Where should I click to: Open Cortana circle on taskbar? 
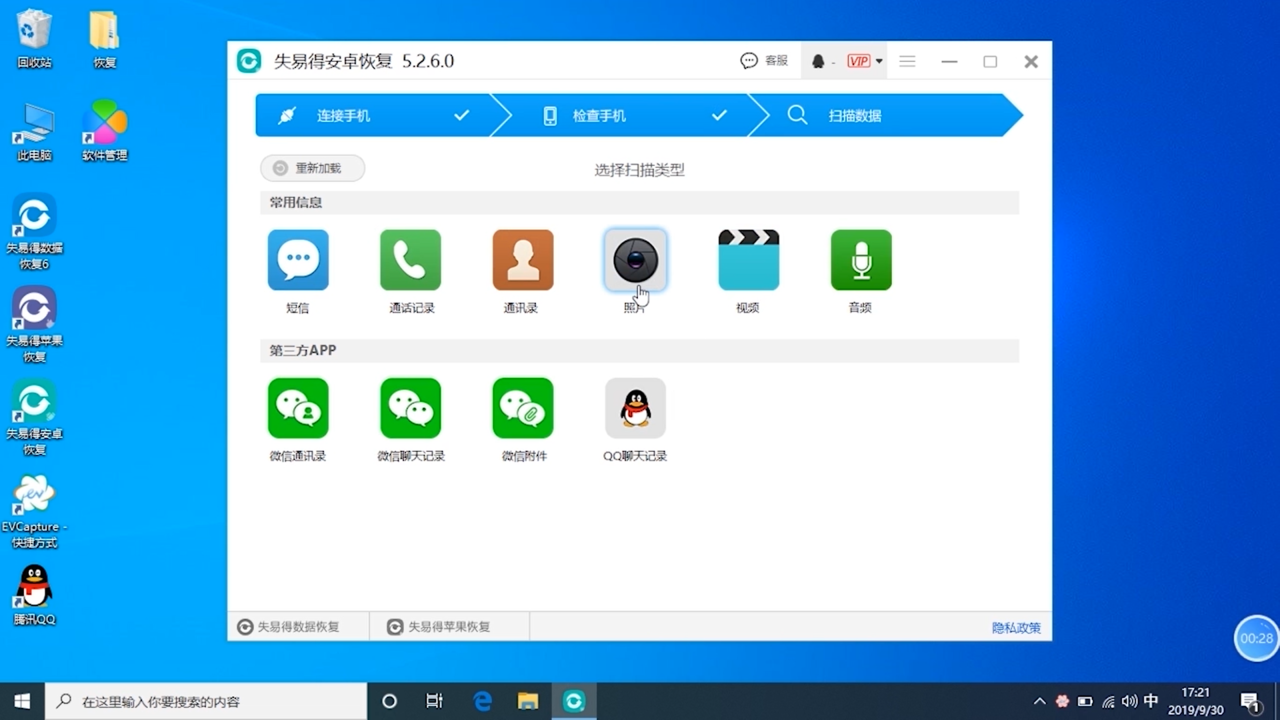click(390, 701)
